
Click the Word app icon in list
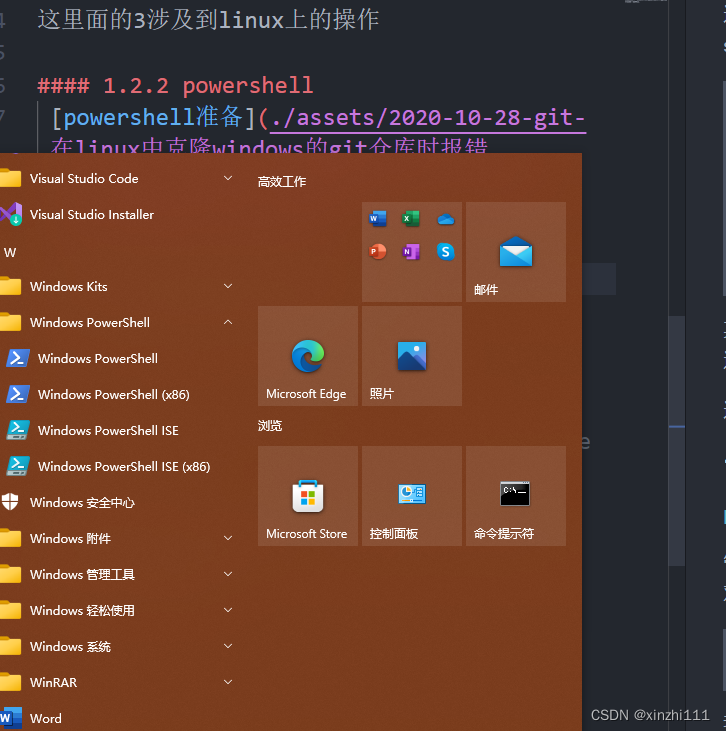[11, 718]
